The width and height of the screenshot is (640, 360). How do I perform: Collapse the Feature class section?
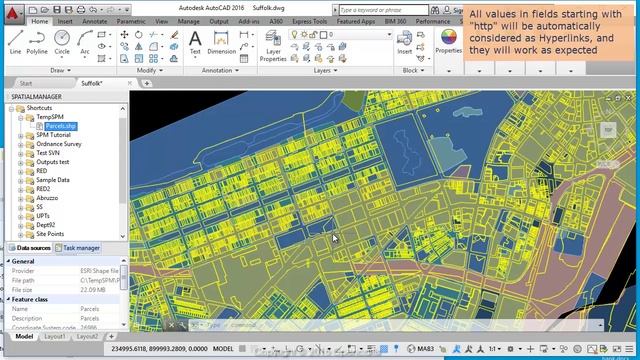click(8, 299)
